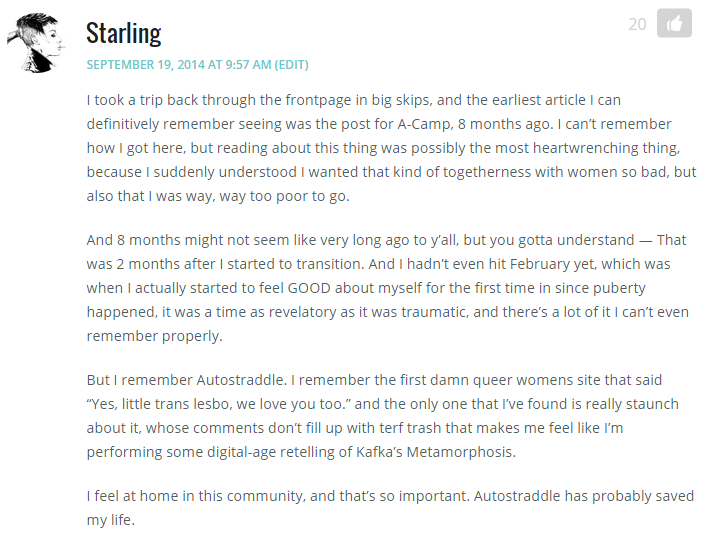Click the capitalized word "GOOD"
The image size is (720, 543).
click(x=309, y=288)
